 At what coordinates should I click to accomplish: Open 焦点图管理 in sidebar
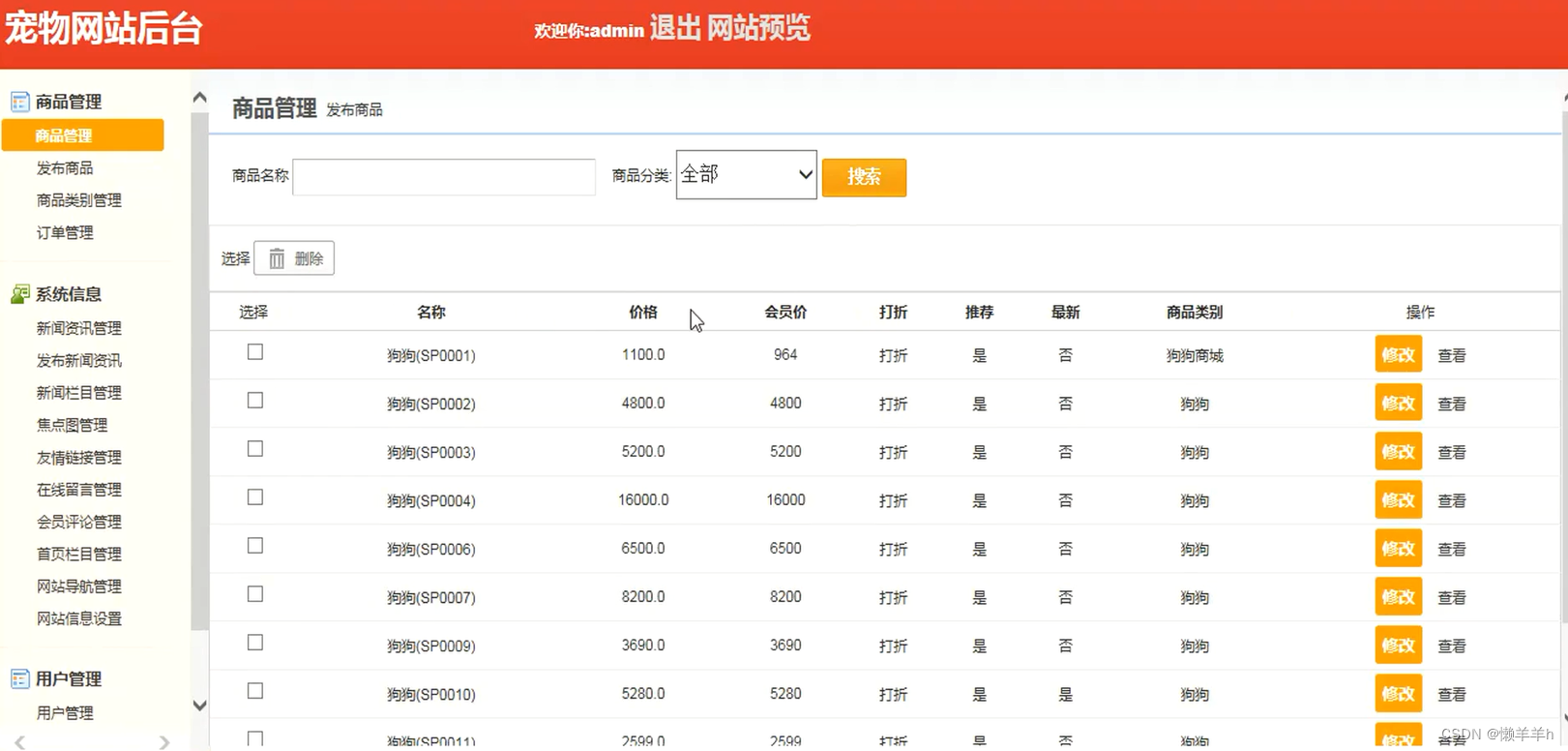tap(72, 425)
